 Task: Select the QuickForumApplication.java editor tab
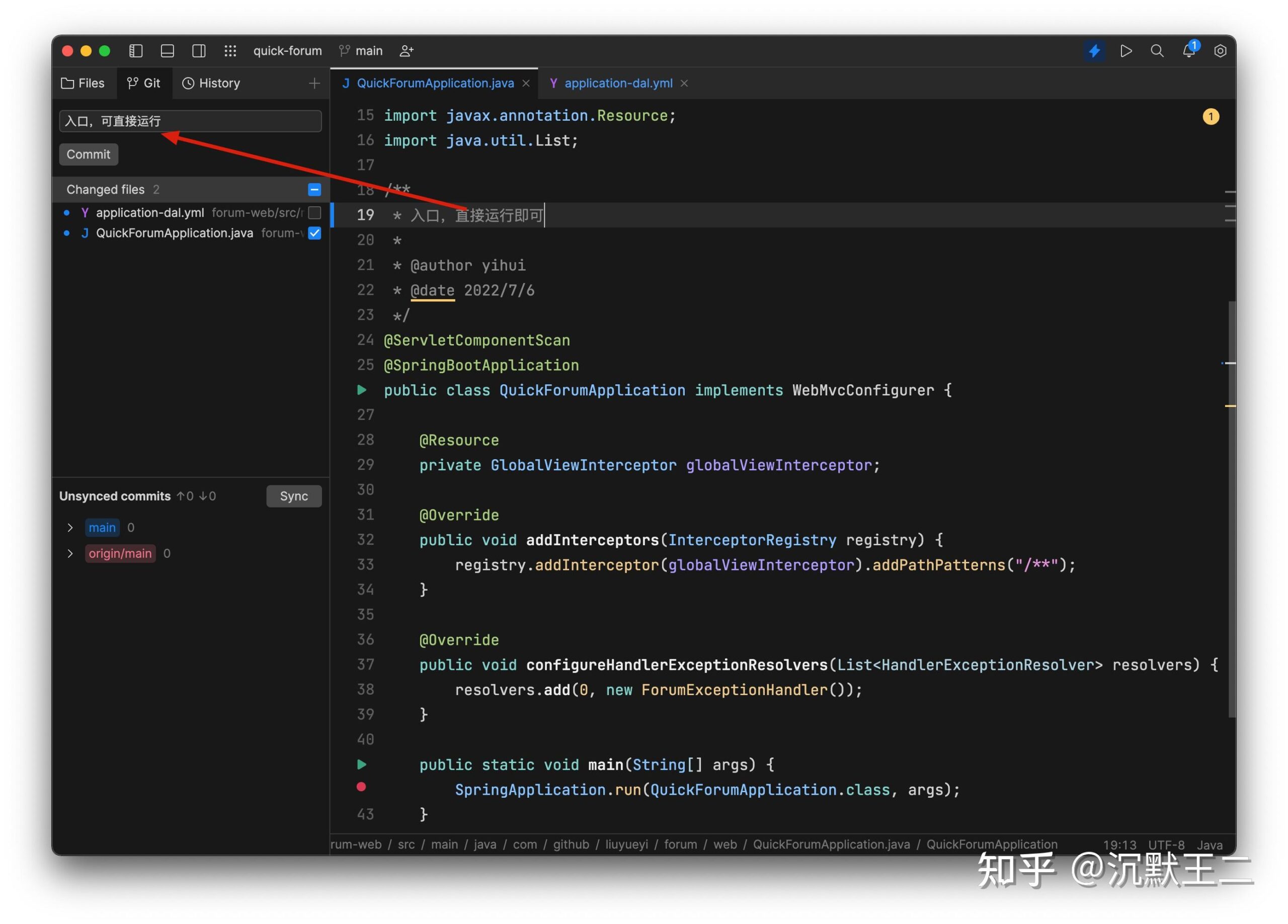point(435,82)
